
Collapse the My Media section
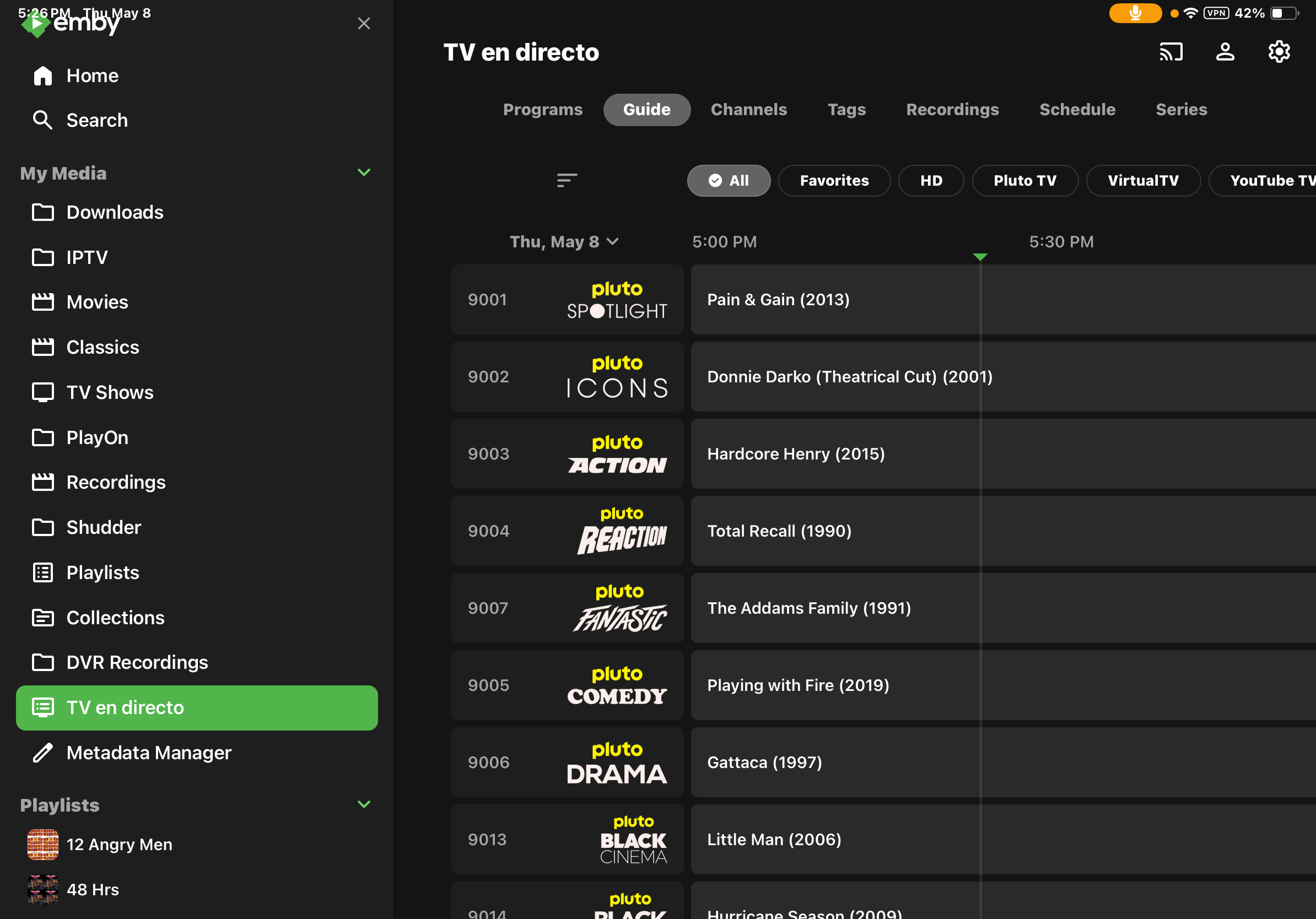point(363,172)
